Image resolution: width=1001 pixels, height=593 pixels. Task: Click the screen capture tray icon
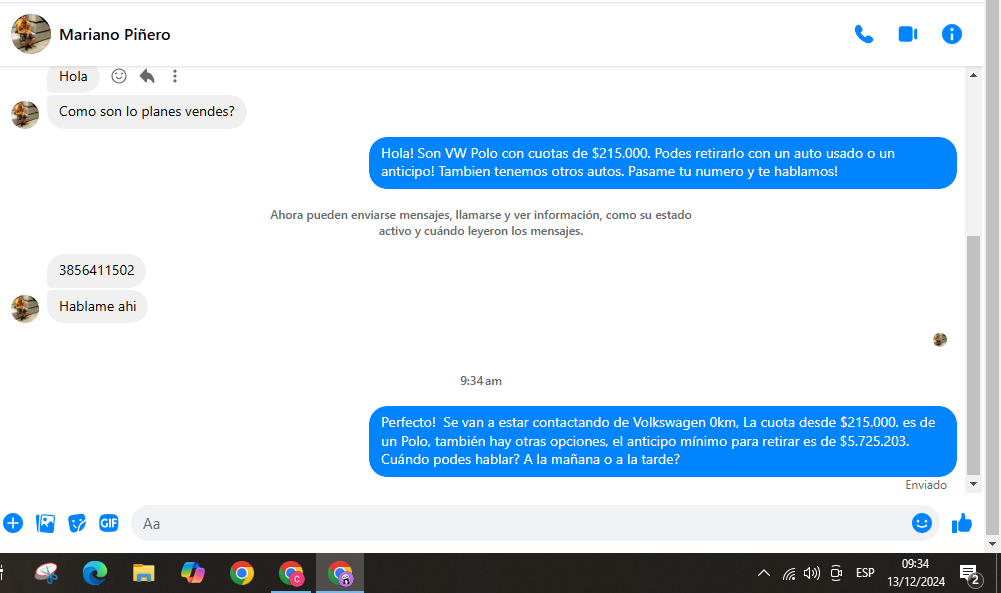tap(836, 573)
